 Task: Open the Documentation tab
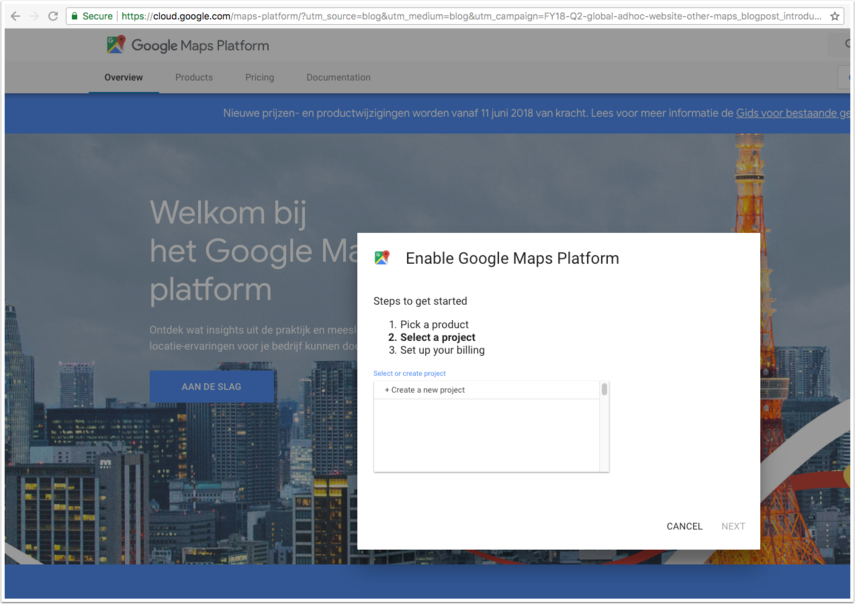(338, 77)
